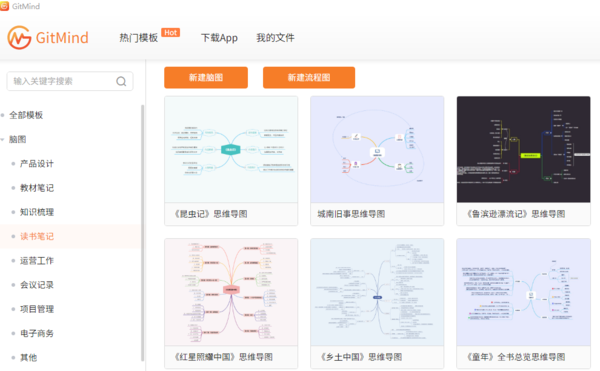This screenshot has height=371, width=600.
Task: Select the 教材笔记 category
Action: pos(37,188)
